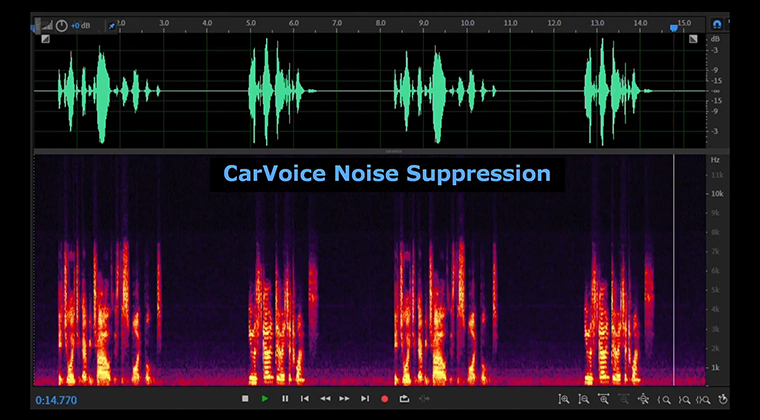
Task: Click the volume knob beside +0 dB
Action: (x=62, y=24)
